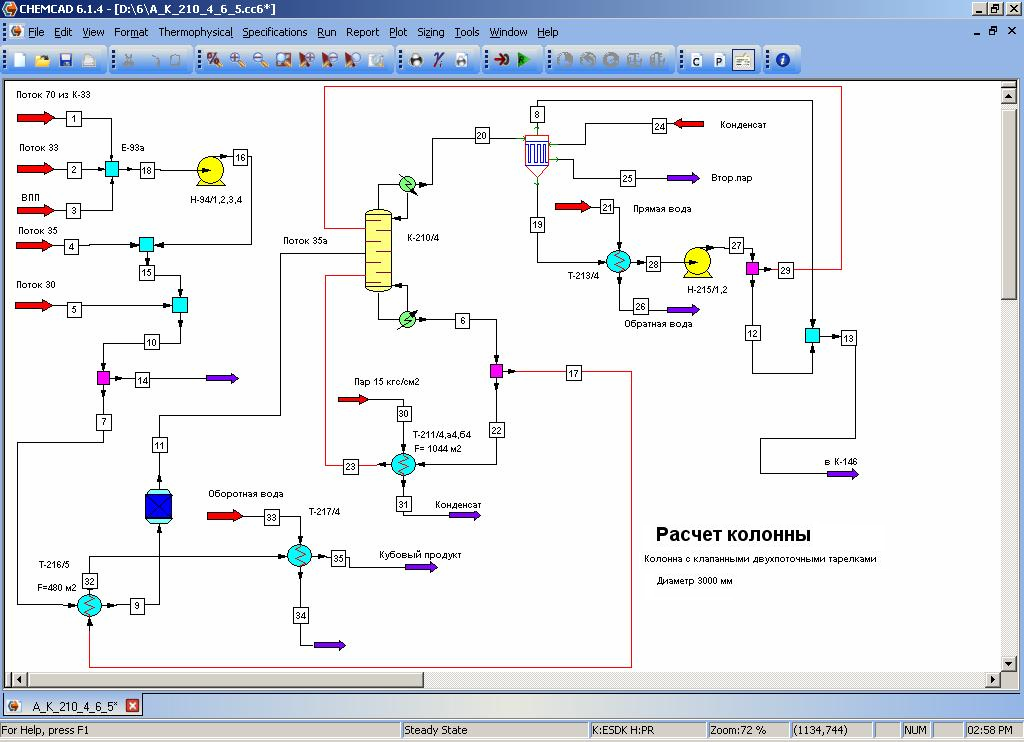Close the A_K_210_4_6_5 tab with red X

(133, 706)
